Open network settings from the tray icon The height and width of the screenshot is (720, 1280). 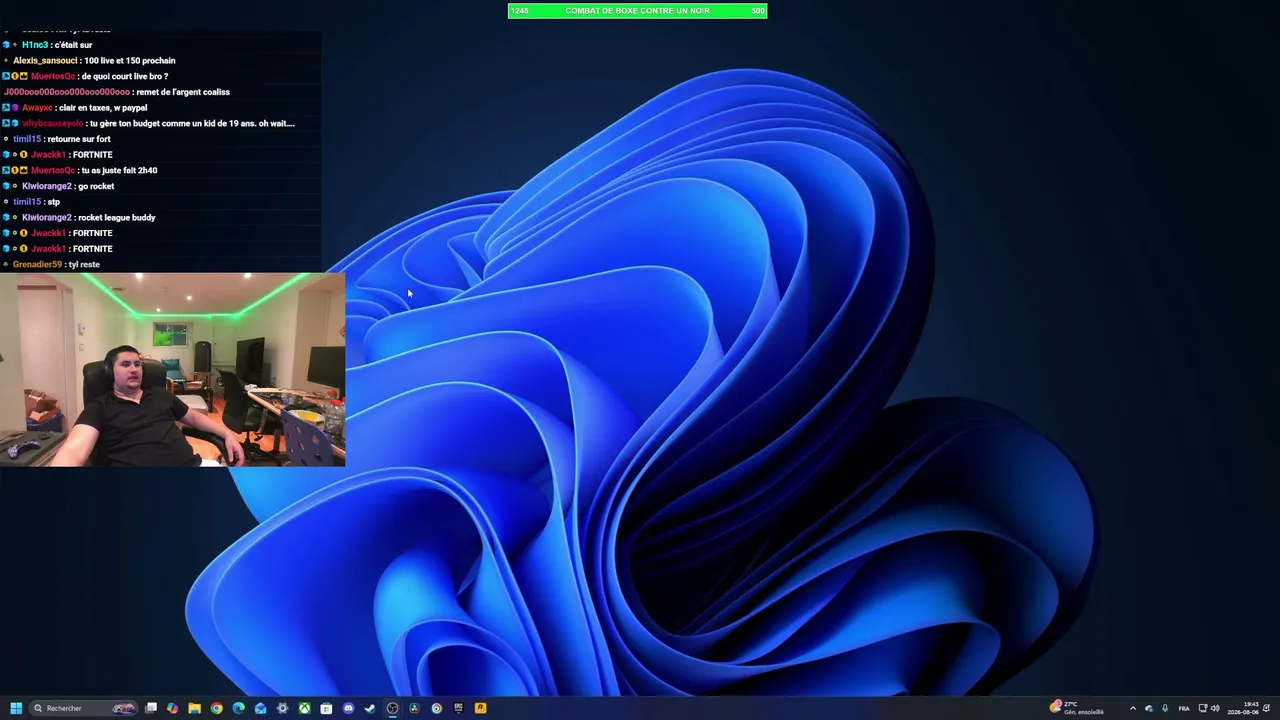click(x=1203, y=708)
